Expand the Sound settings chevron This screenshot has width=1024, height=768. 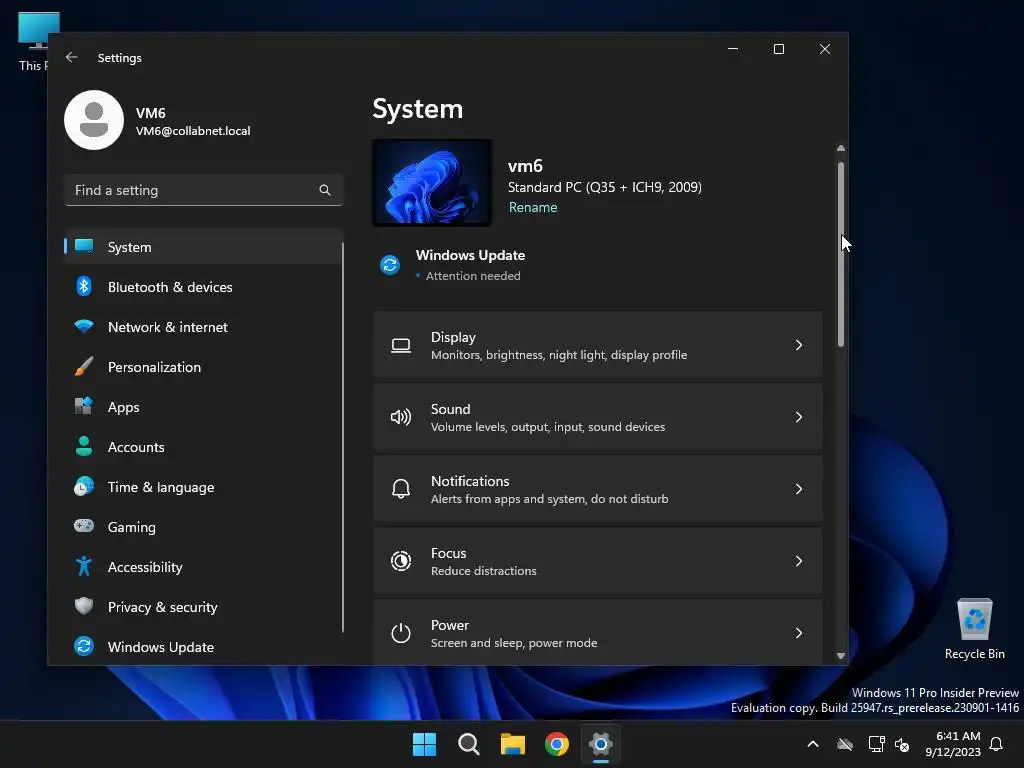[799, 417]
